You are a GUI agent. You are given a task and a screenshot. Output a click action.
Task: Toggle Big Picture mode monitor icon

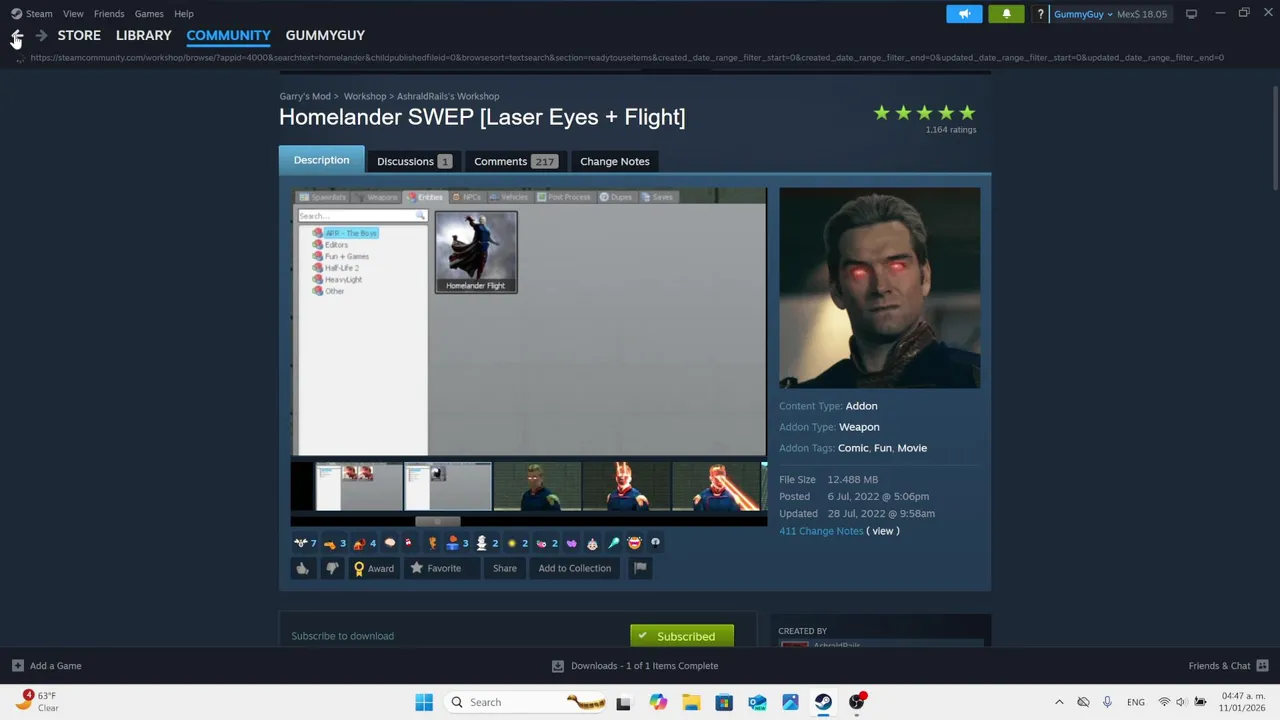pos(1191,14)
